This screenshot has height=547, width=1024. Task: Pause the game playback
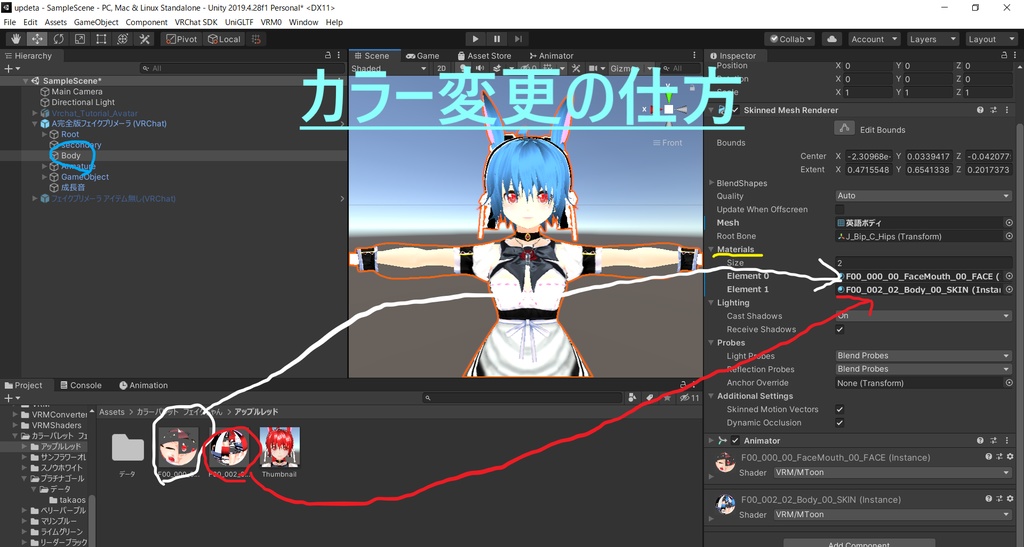point(497,39)
